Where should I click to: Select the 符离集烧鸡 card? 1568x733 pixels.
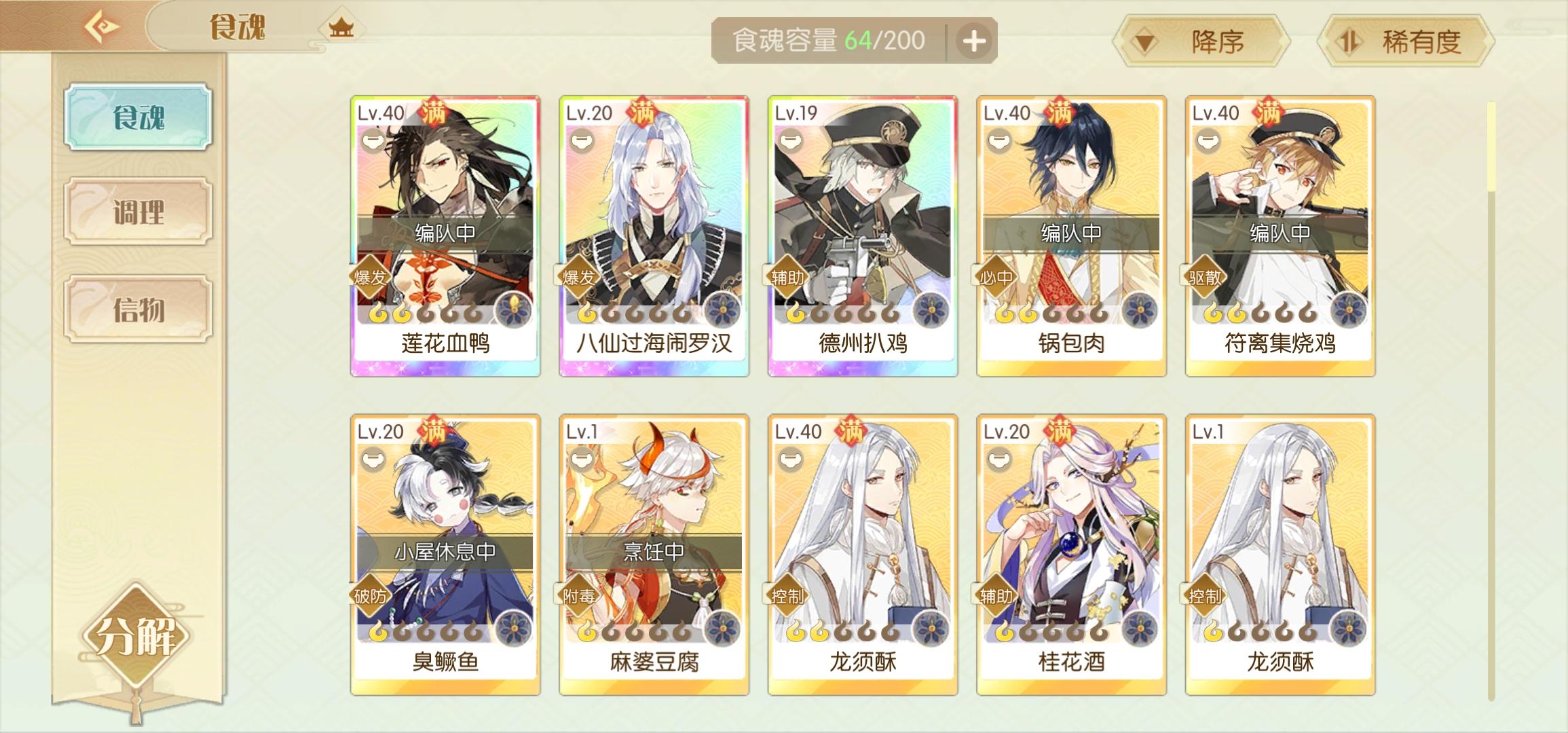[1280, 236]
